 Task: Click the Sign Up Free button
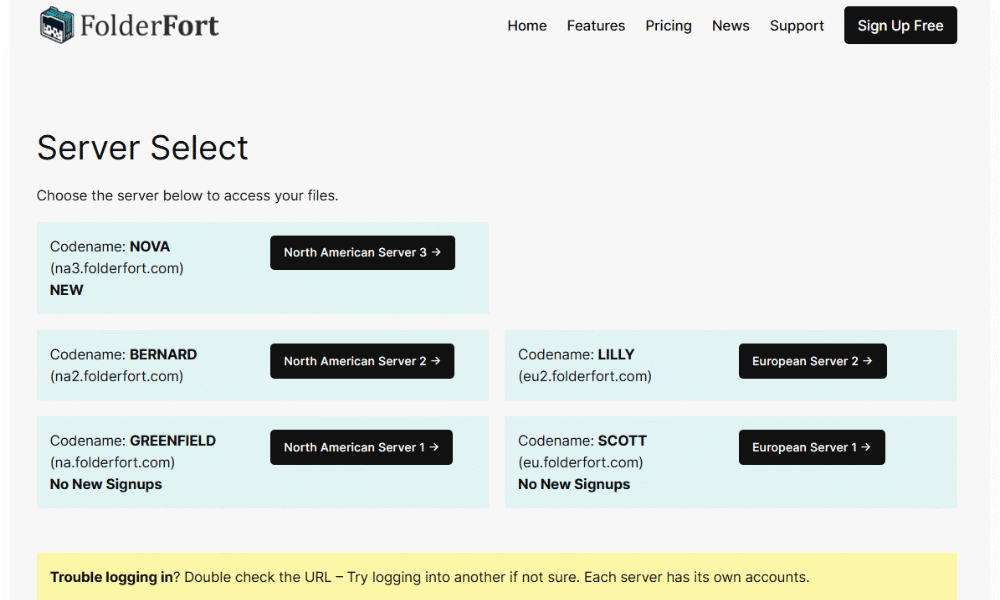point(900,26)
